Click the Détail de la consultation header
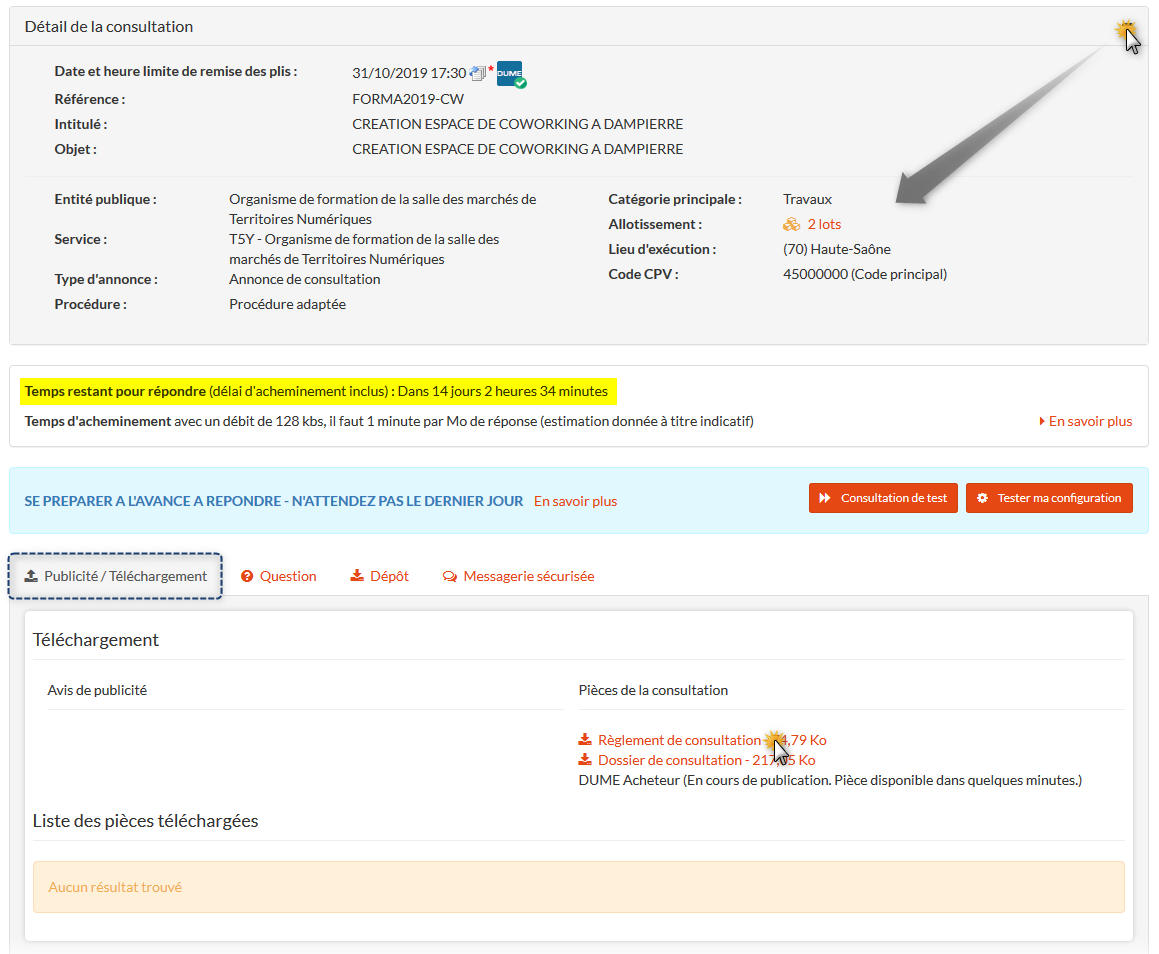The height and width of the screenshot is (954, 1159). [x=109, y=27]
